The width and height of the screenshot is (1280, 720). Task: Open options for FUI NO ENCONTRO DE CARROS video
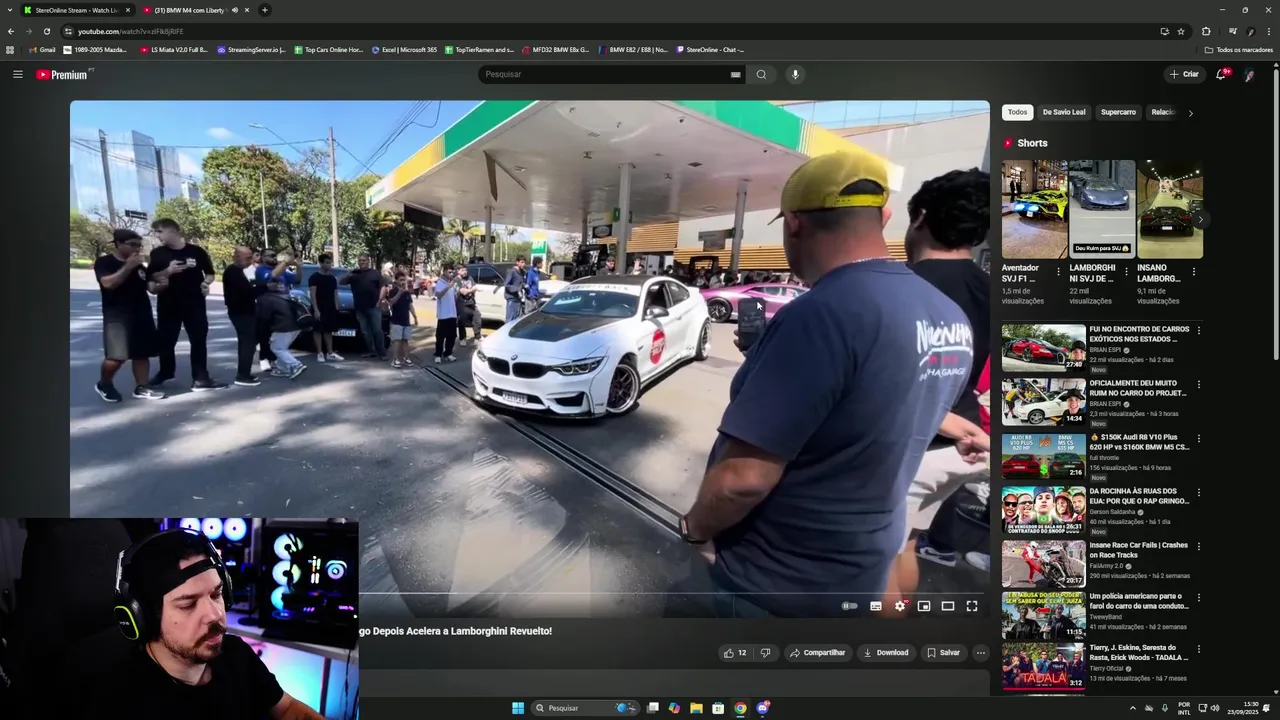[x=1198, y=330]
